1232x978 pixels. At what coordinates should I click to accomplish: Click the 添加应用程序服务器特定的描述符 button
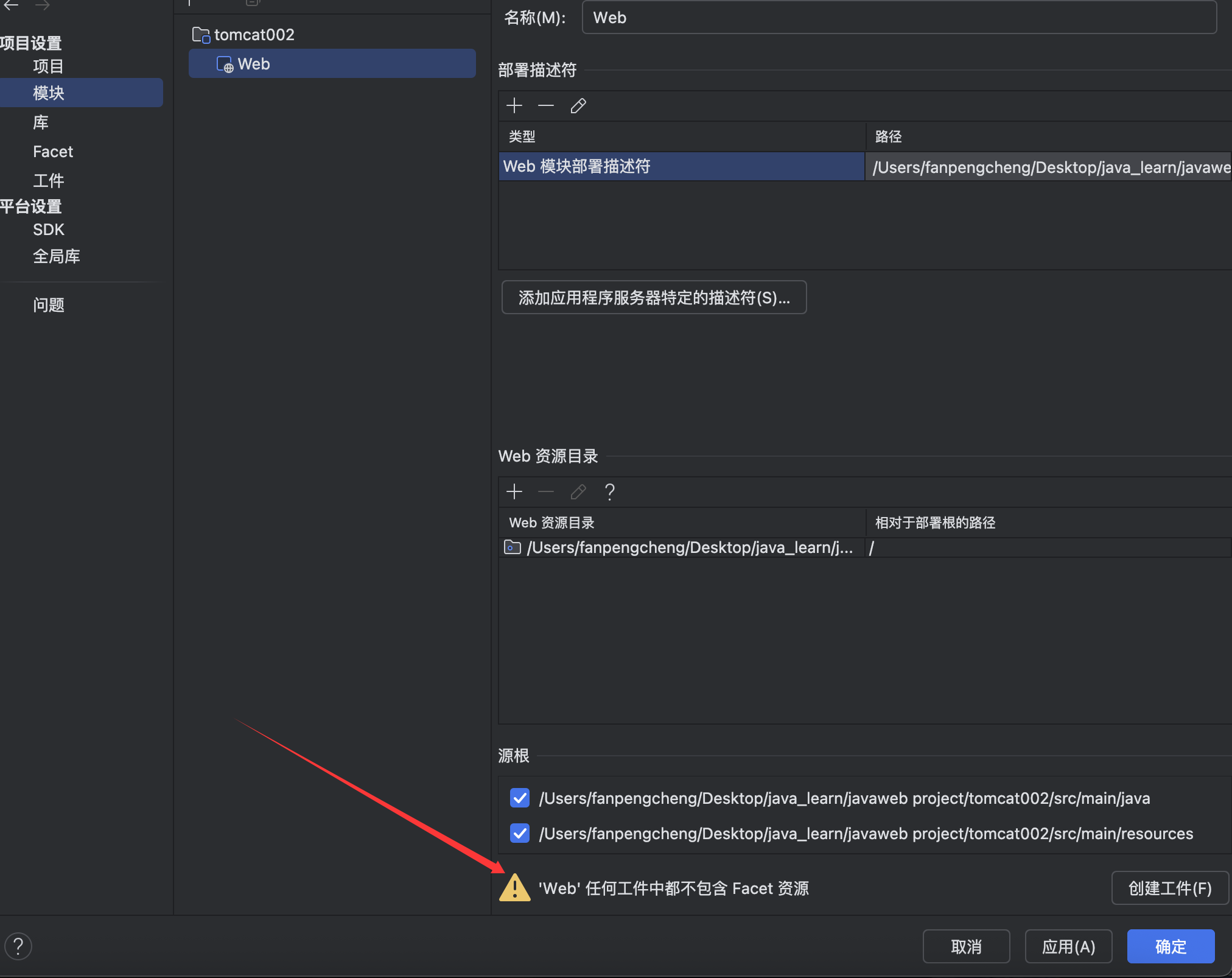(x=654, y=298)
